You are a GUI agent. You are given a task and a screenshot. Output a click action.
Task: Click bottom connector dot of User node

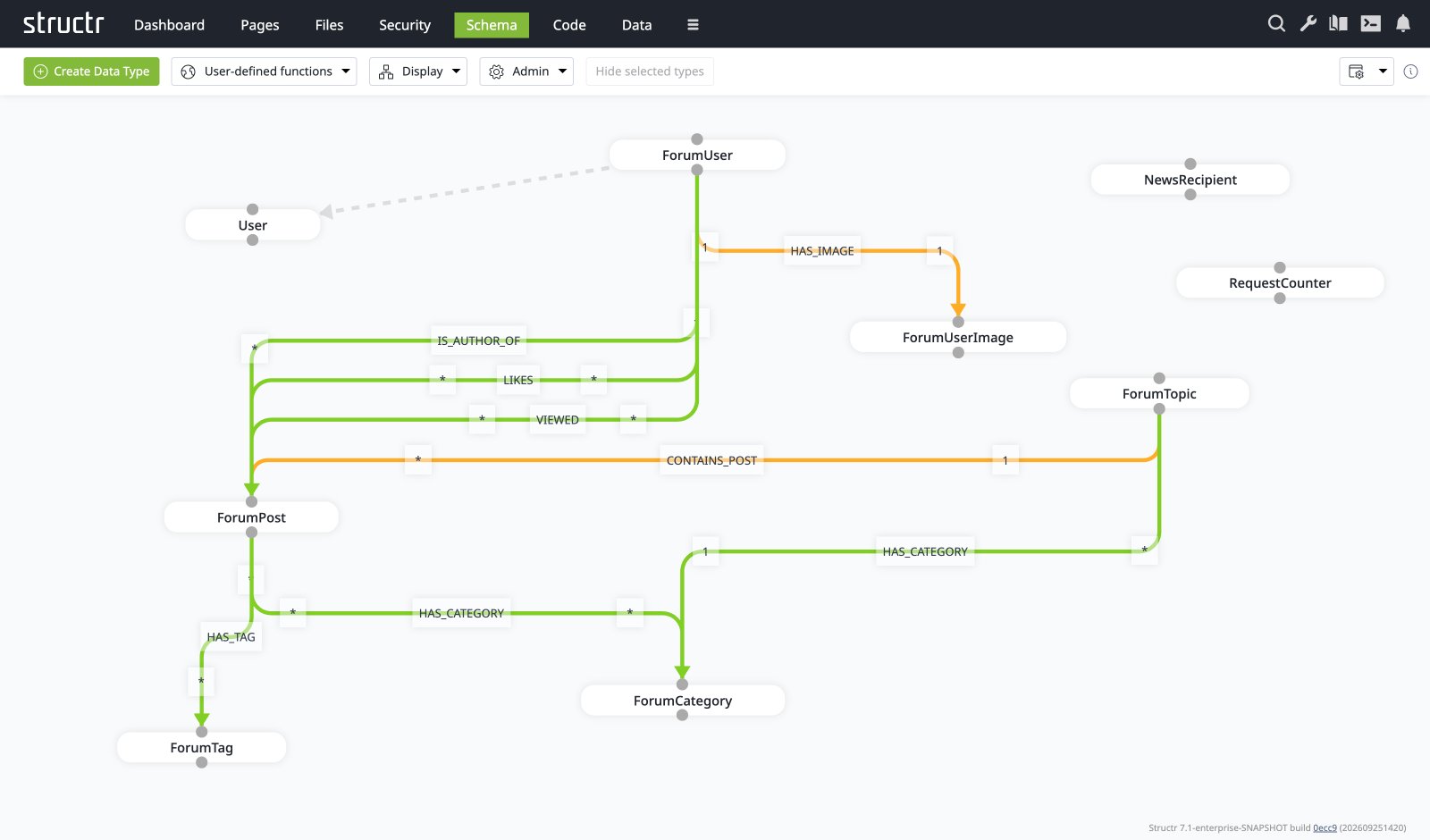(253, 239)
